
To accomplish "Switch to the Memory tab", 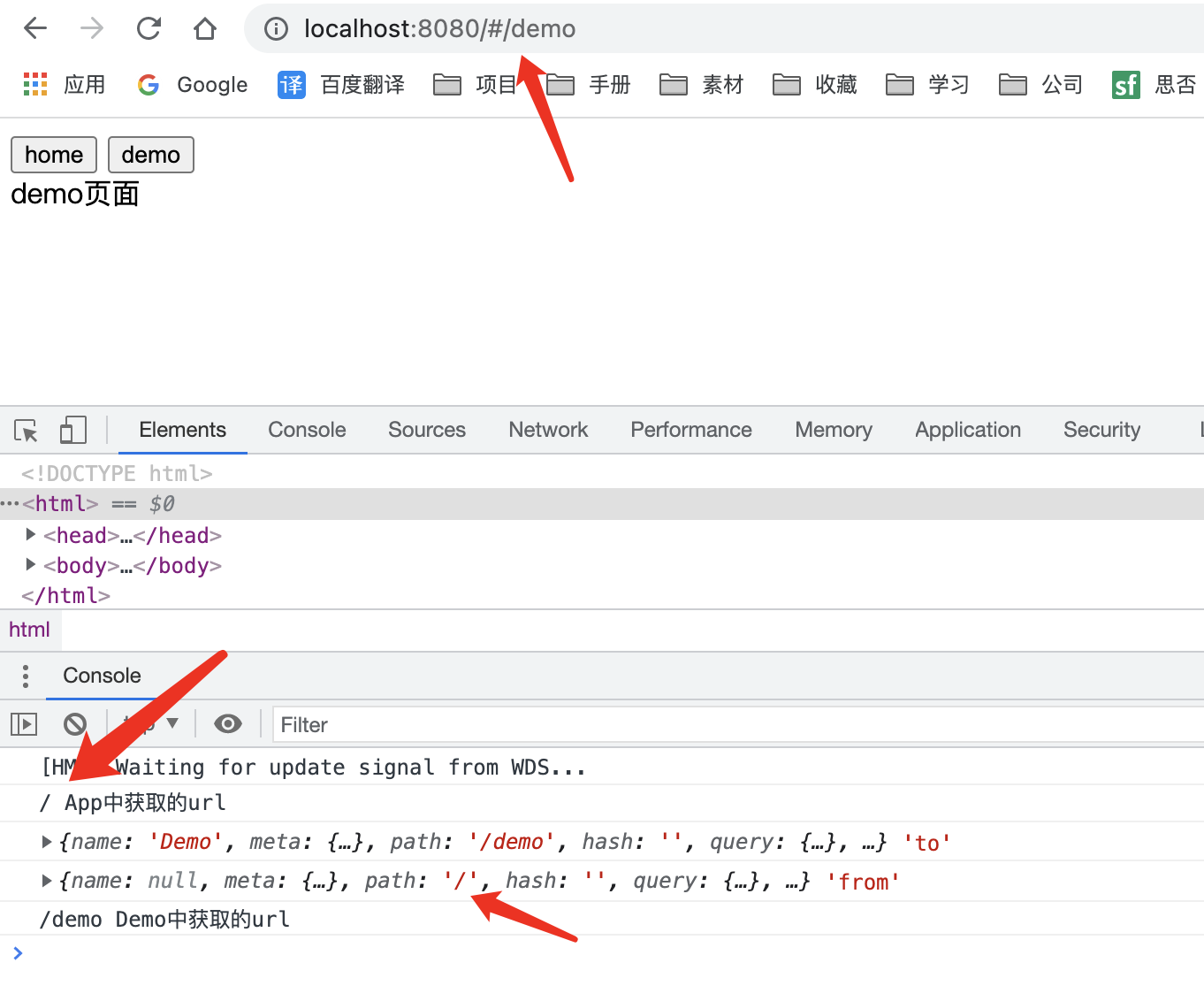I will [x=834, y=430].
